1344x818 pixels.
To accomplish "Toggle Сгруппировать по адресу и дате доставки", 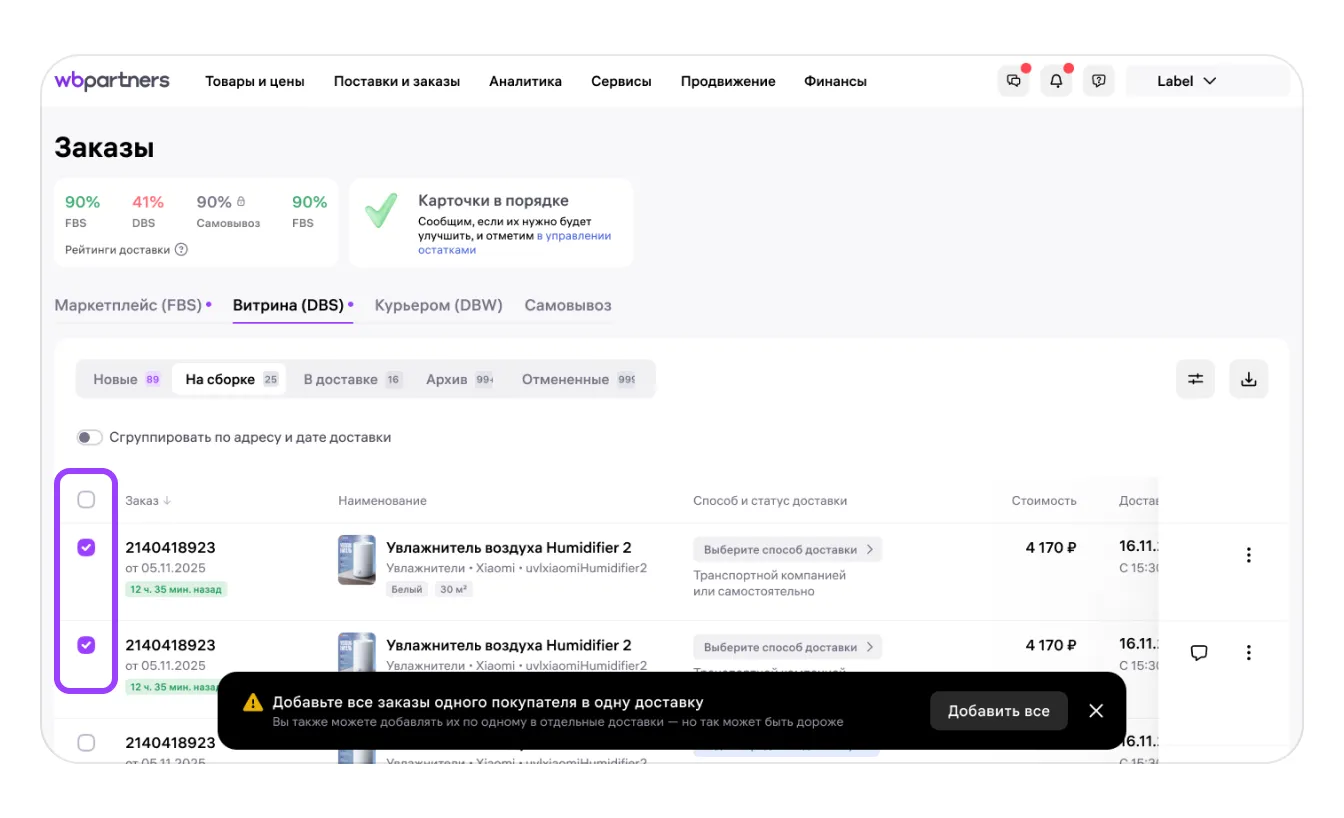I will [90, 438].
